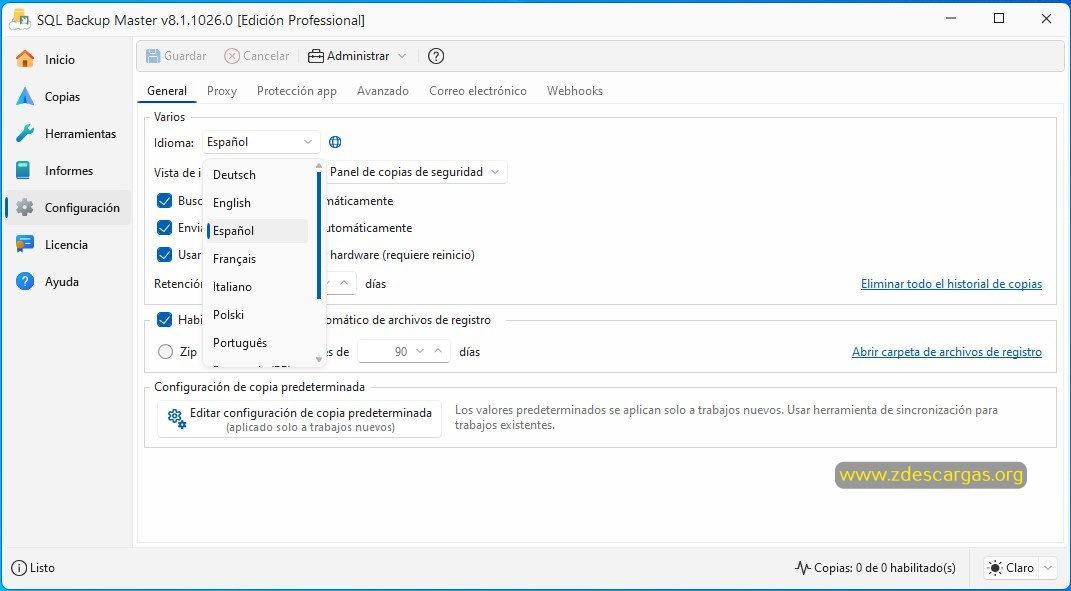The height and width of the screenshot is (591, 1071).
Task: Open the Panel de copias de seguridad dropdown
Action: (x=415, y=172)
